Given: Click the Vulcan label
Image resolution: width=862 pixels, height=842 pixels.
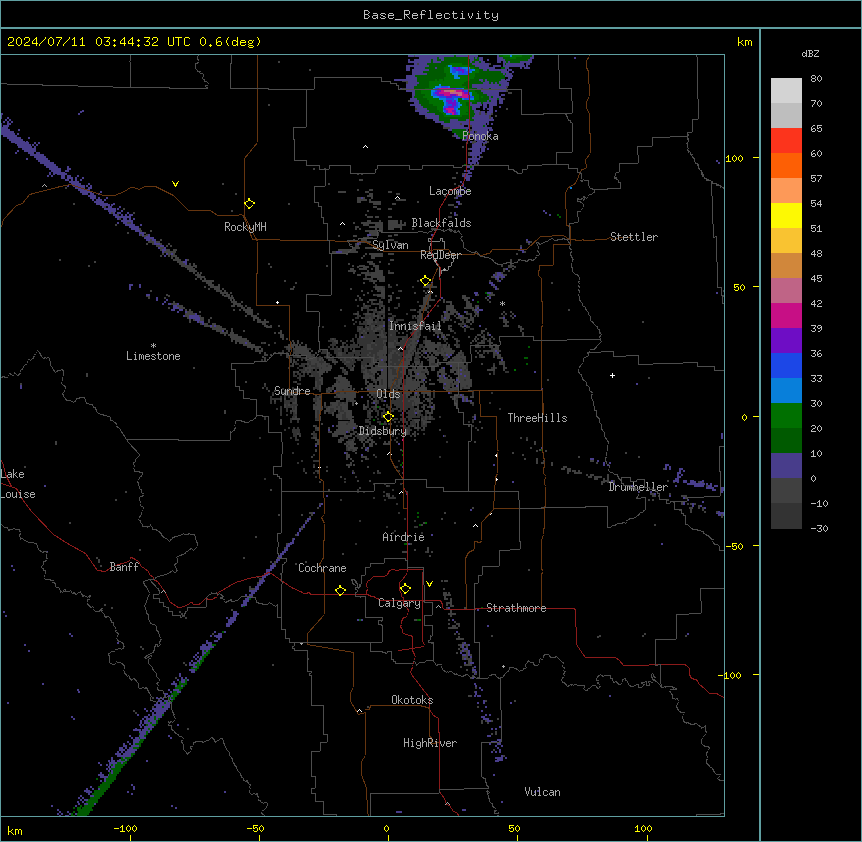Looking at the screenshot, I should coord(542,792).
